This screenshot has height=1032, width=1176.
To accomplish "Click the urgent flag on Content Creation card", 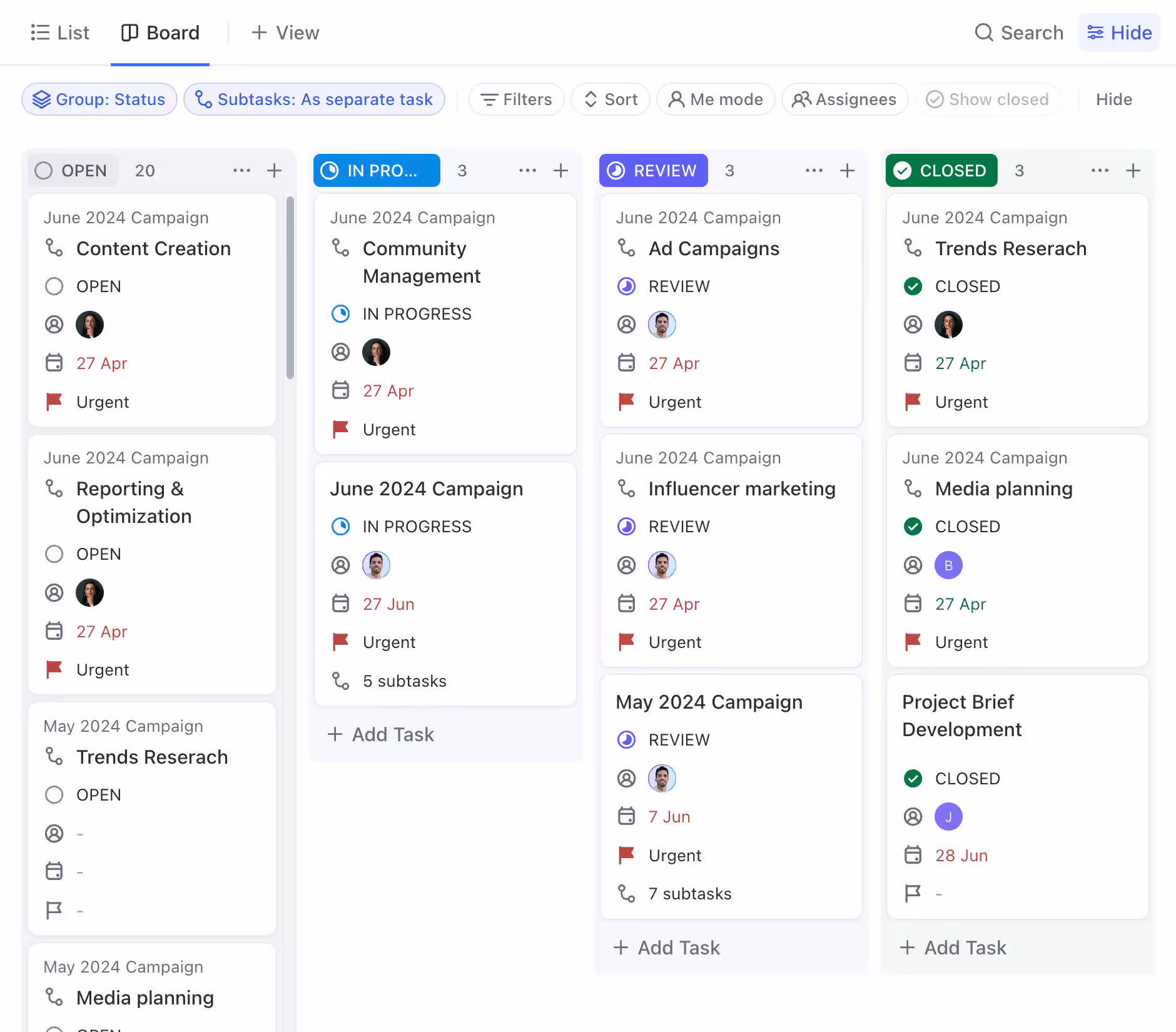I will pyautogui.click(x=54, y=402).
